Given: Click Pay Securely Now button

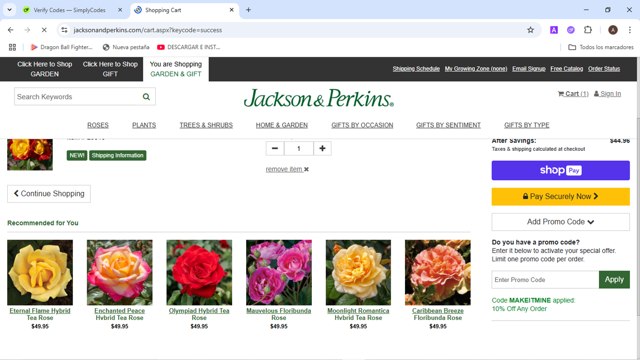Looking at the screenshot, I should (x=560, y=196).
